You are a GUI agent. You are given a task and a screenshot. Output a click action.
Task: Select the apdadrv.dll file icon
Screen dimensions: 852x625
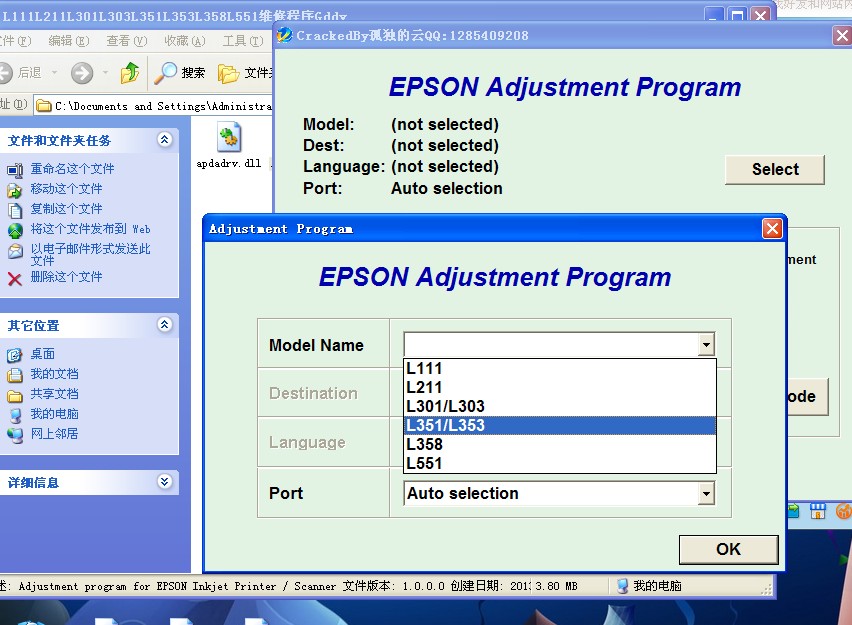229,136
